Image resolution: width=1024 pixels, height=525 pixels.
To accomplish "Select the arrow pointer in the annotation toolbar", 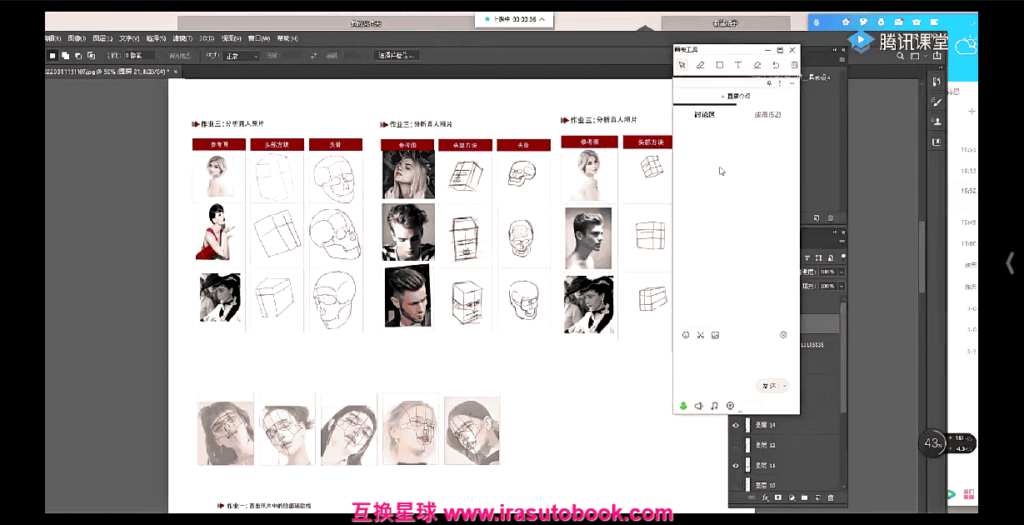I will click(x=682, y=65).
